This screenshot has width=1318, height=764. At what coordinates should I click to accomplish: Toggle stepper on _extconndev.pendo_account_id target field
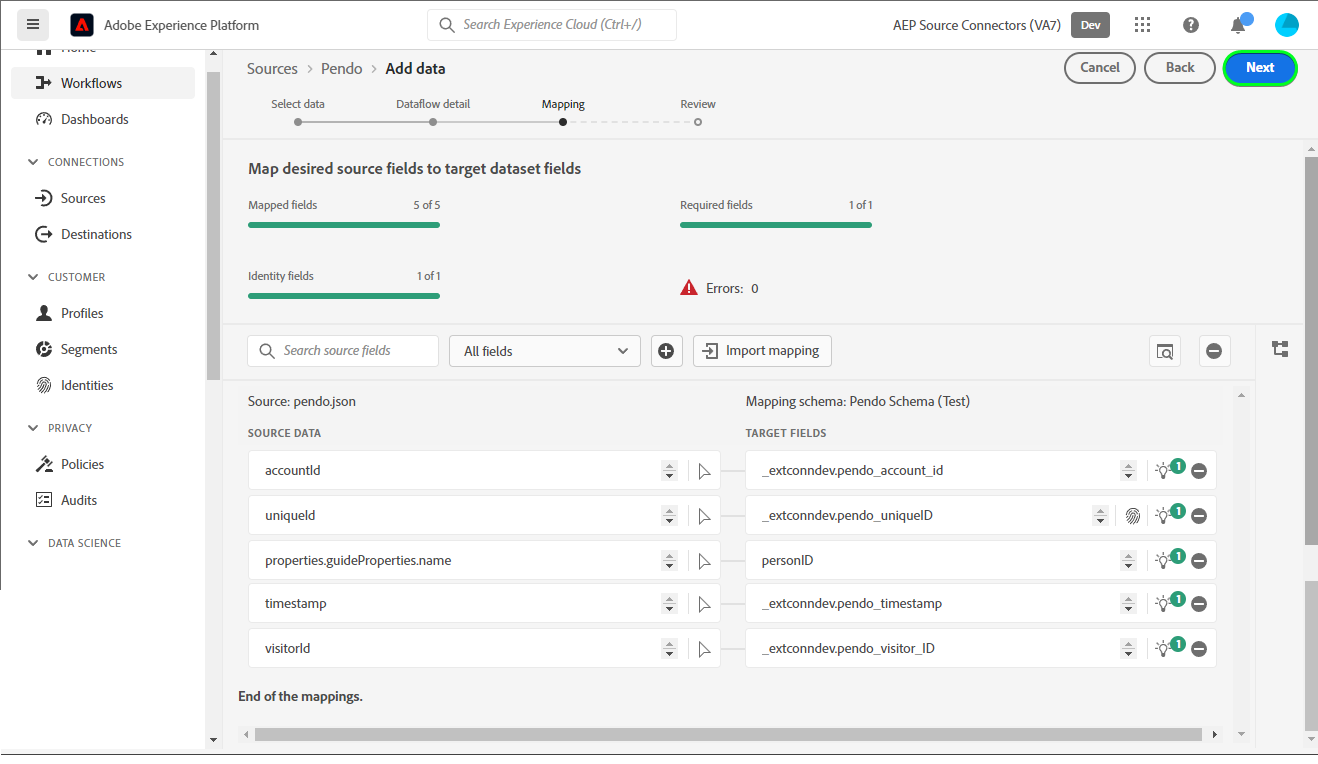[x=1128, y=471]
